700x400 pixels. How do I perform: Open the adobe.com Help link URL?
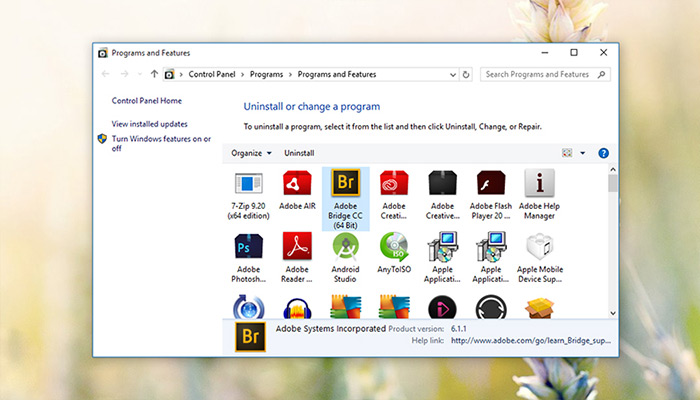[x=531, y=341]
